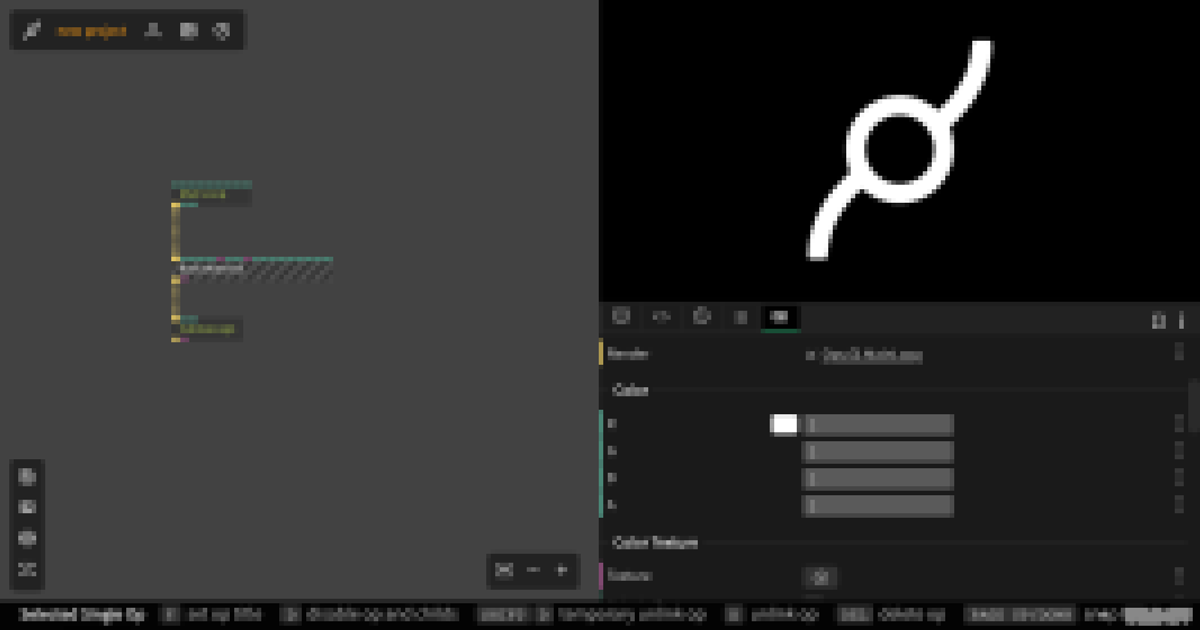Screen dimensions: 1200x630
Task: Click the cables logo in the top toolbar
Action: pos(32,31)
